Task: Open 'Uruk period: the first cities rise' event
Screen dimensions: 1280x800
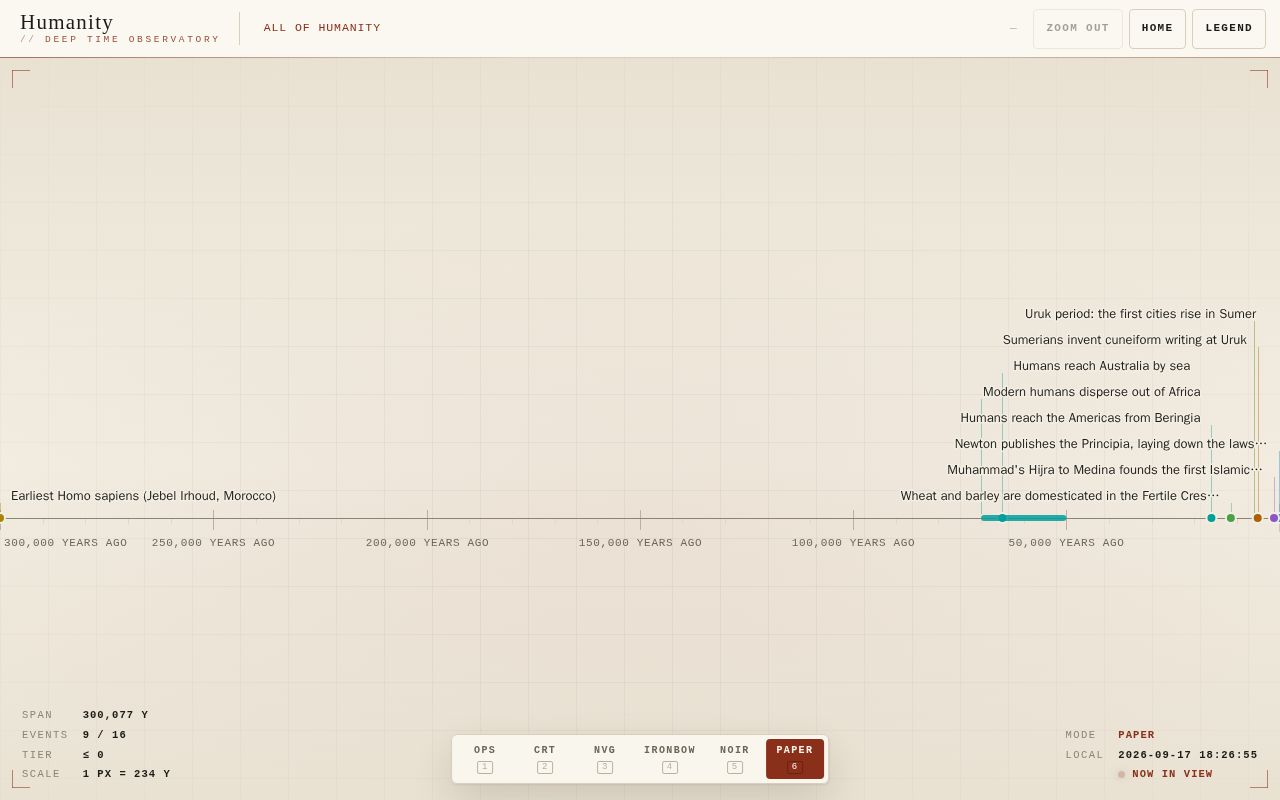Action: [x=1140, y=314]
